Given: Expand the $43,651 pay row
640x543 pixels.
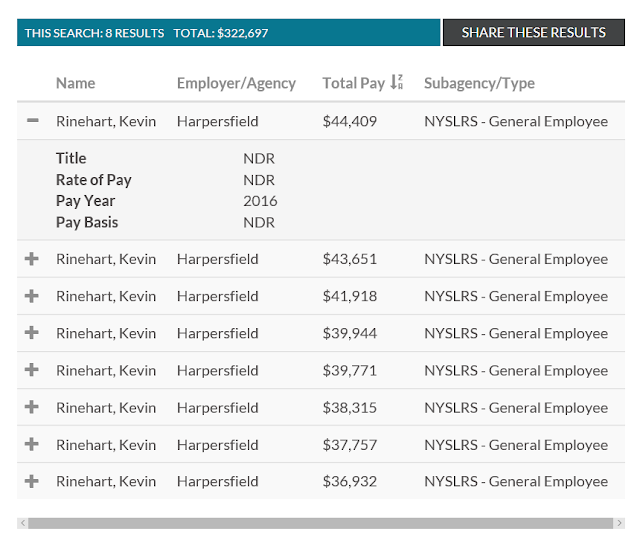Looking at the screenshot, I should (32, 259).
